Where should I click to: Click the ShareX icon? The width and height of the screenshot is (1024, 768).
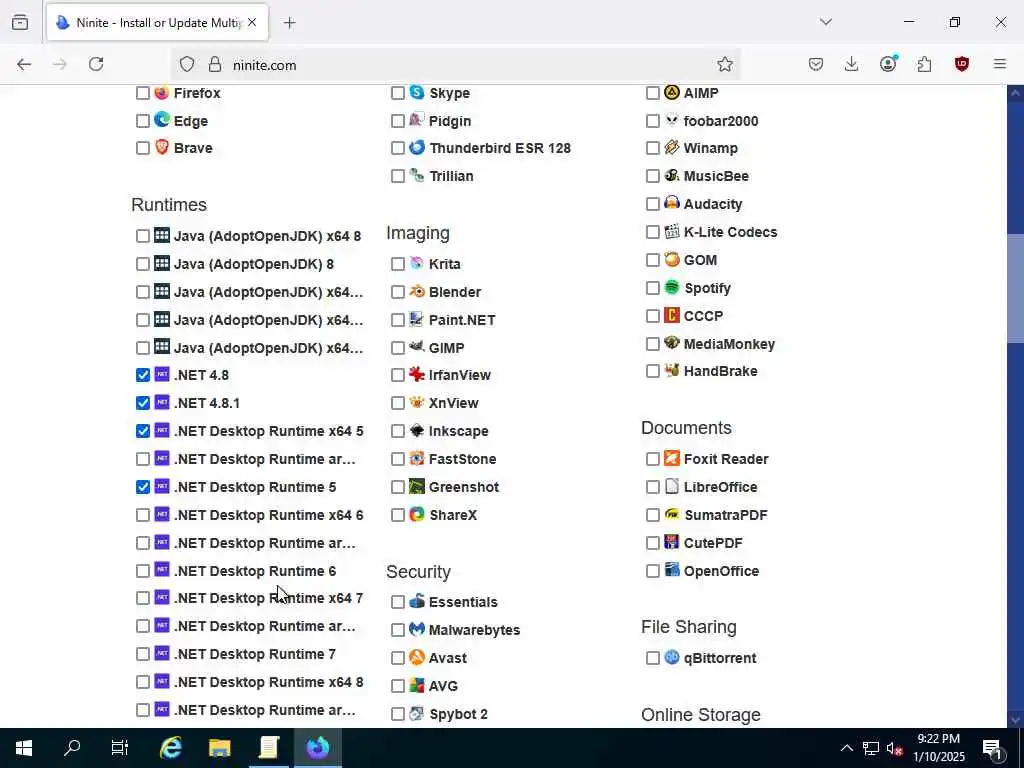pyautogui.click(x=417, y=515)
